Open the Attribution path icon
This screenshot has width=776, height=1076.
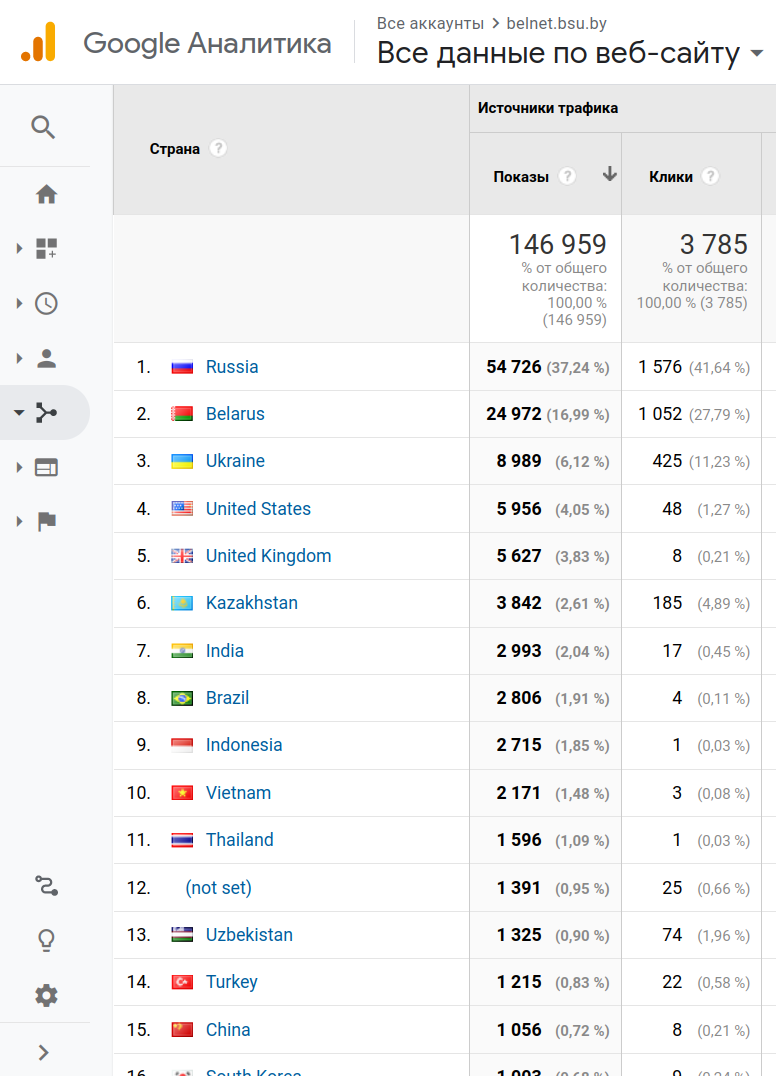[46, 885]
